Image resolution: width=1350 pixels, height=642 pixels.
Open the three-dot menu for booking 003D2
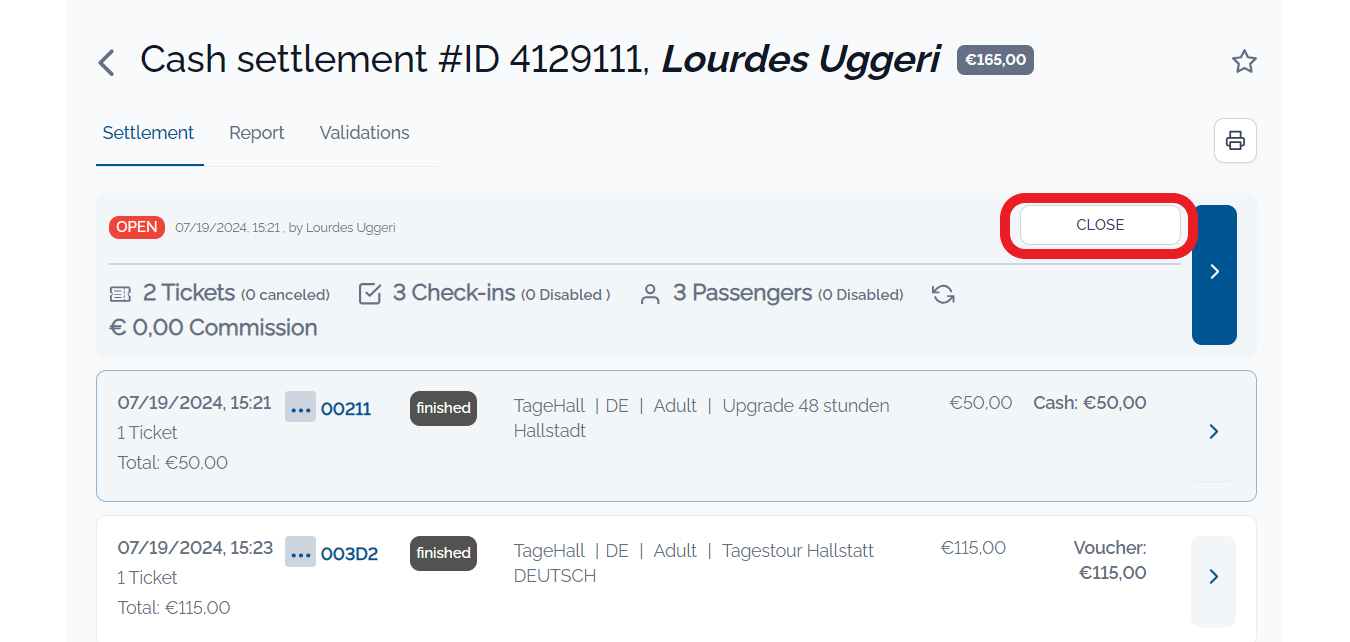pyautogui.click(x=300, y=552)
